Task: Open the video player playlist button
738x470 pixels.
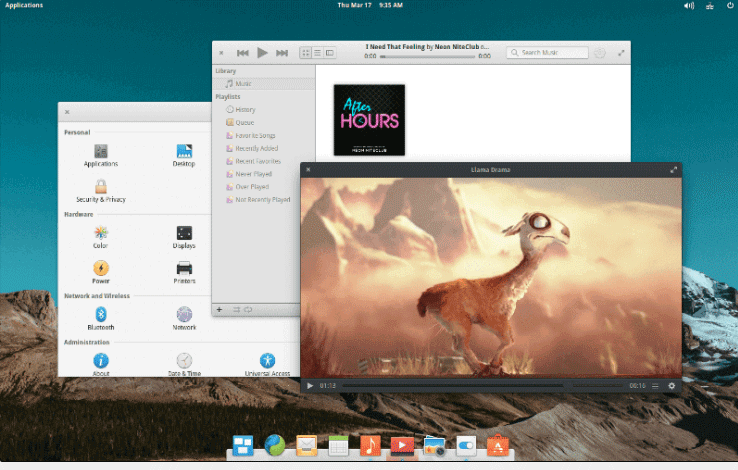Action: [655, 386]
